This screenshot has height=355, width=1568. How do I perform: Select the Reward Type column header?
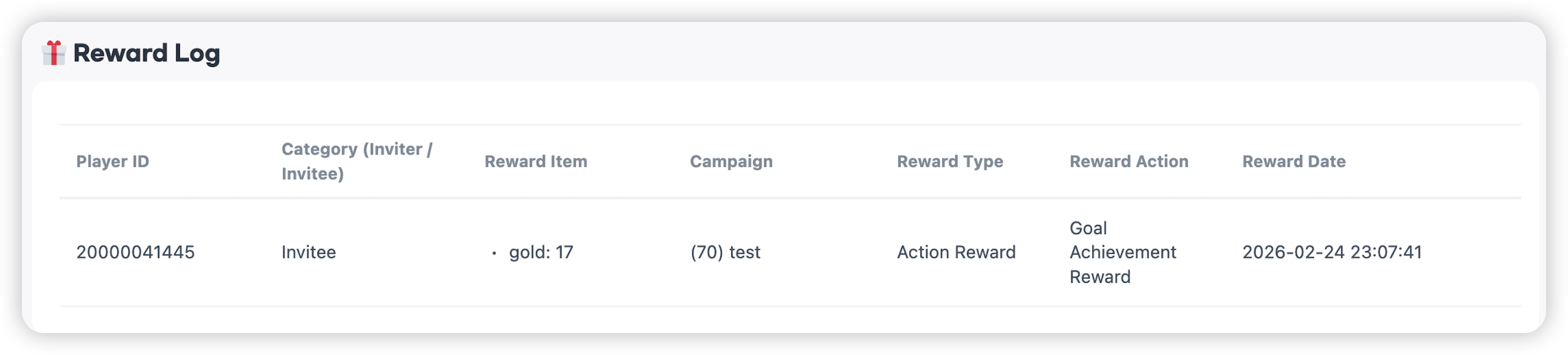click(949, 161)
